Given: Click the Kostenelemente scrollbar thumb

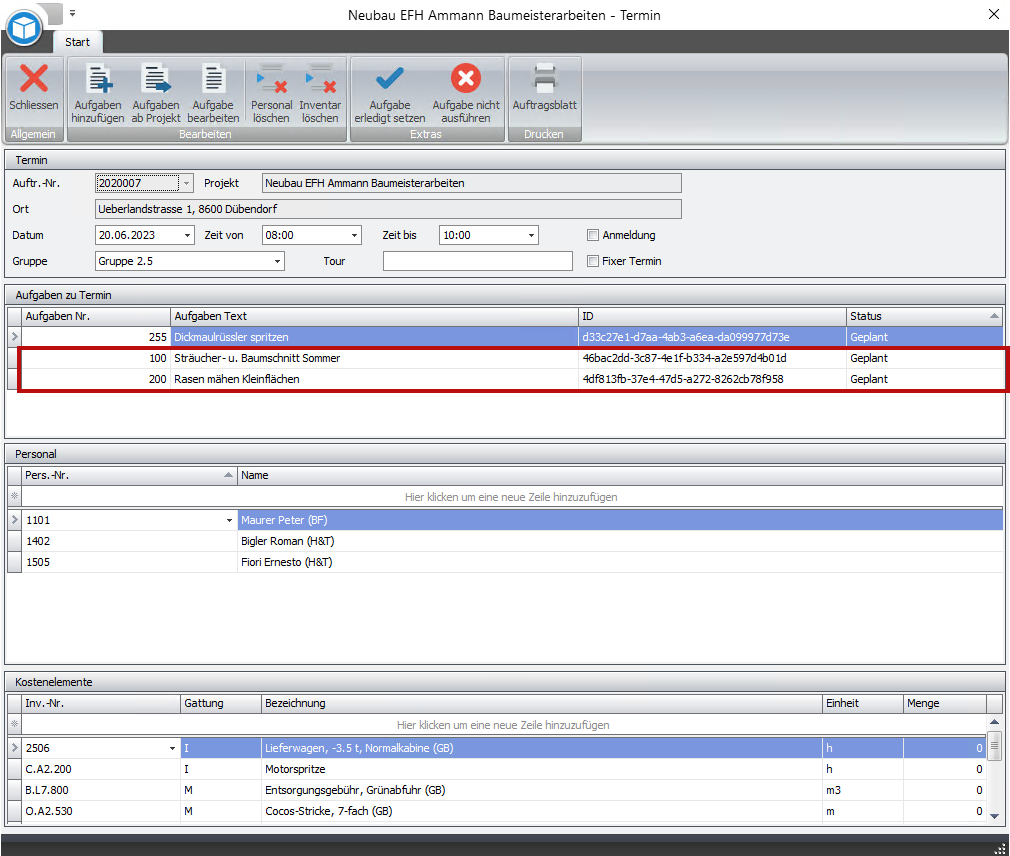Looking at the screenshot, I should 995,746.
